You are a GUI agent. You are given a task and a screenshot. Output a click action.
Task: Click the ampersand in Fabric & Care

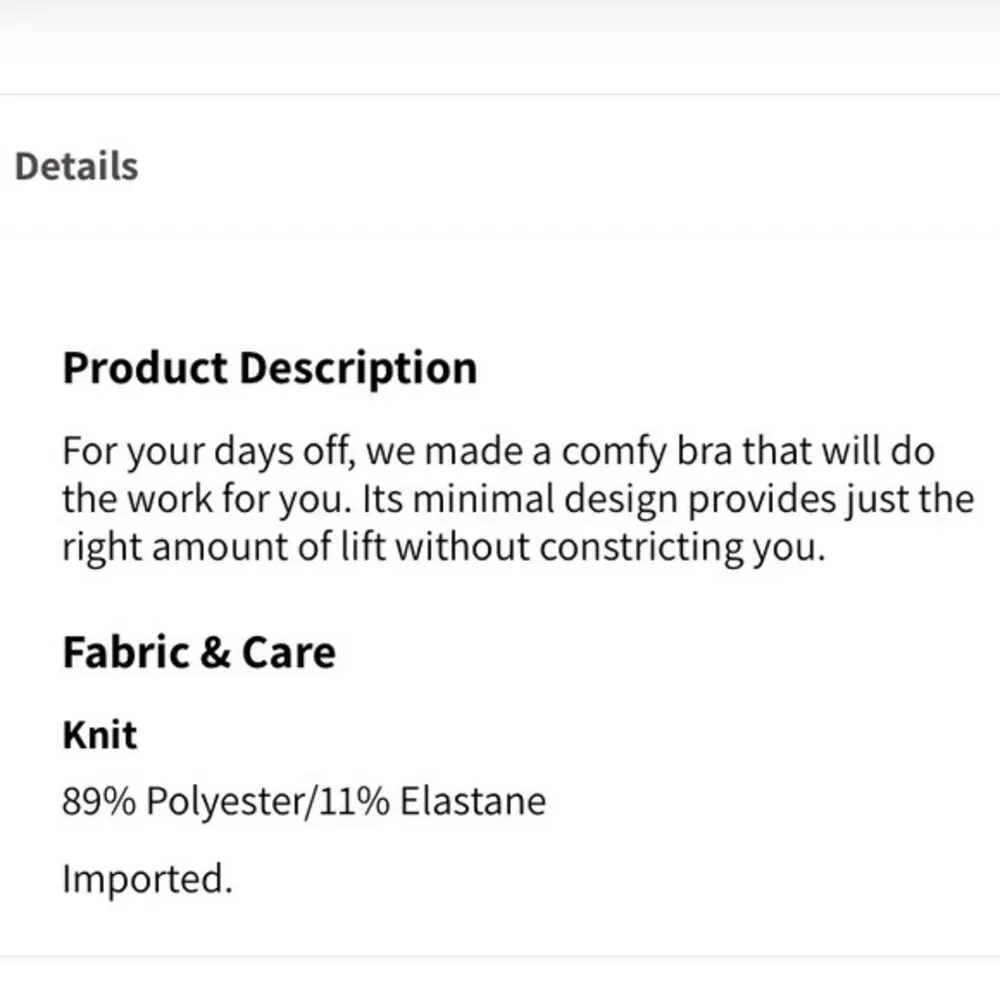[215, 653]
